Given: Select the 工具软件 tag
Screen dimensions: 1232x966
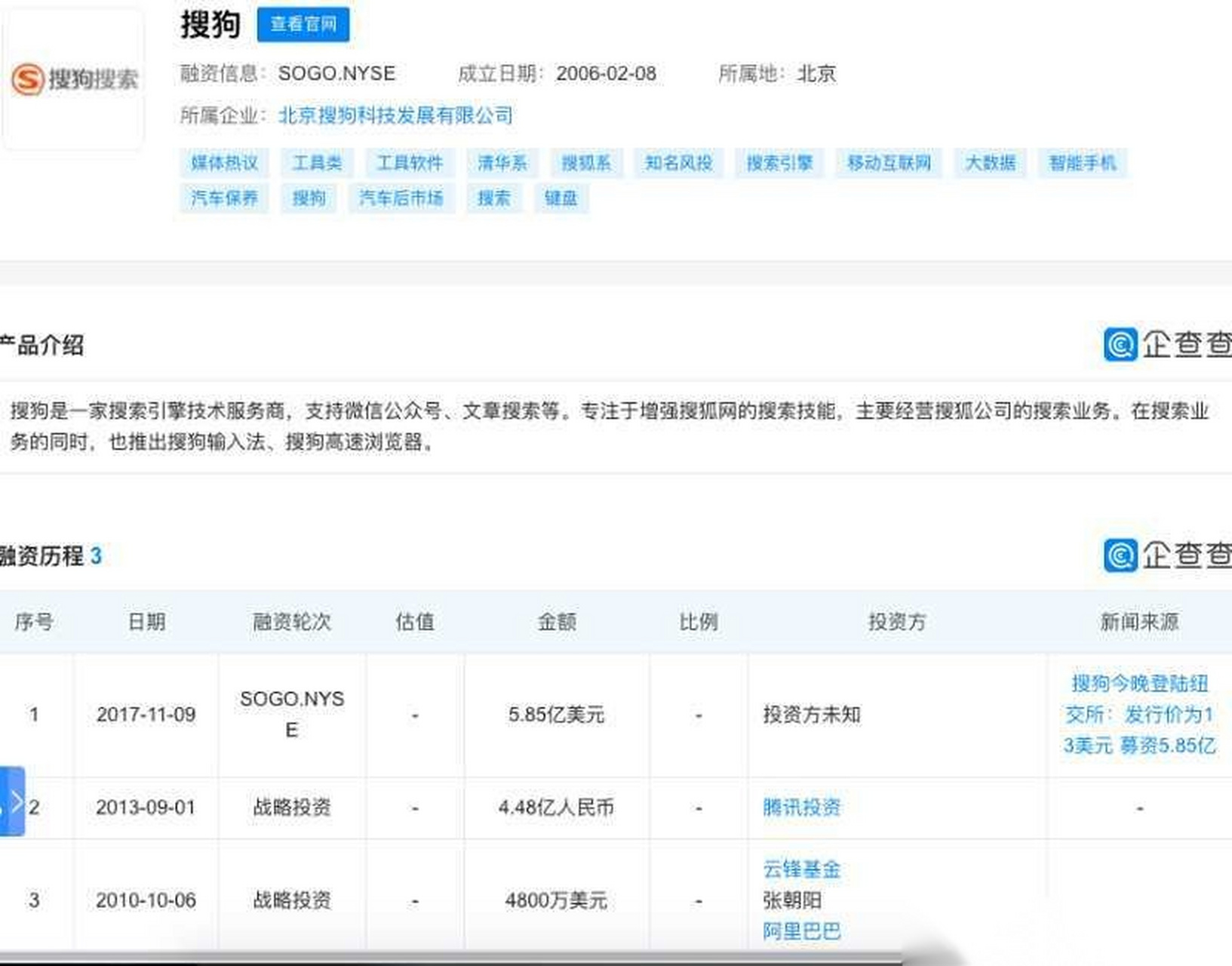Looking at the screenshot, I should pyautogui.click(x=410, y=163).
